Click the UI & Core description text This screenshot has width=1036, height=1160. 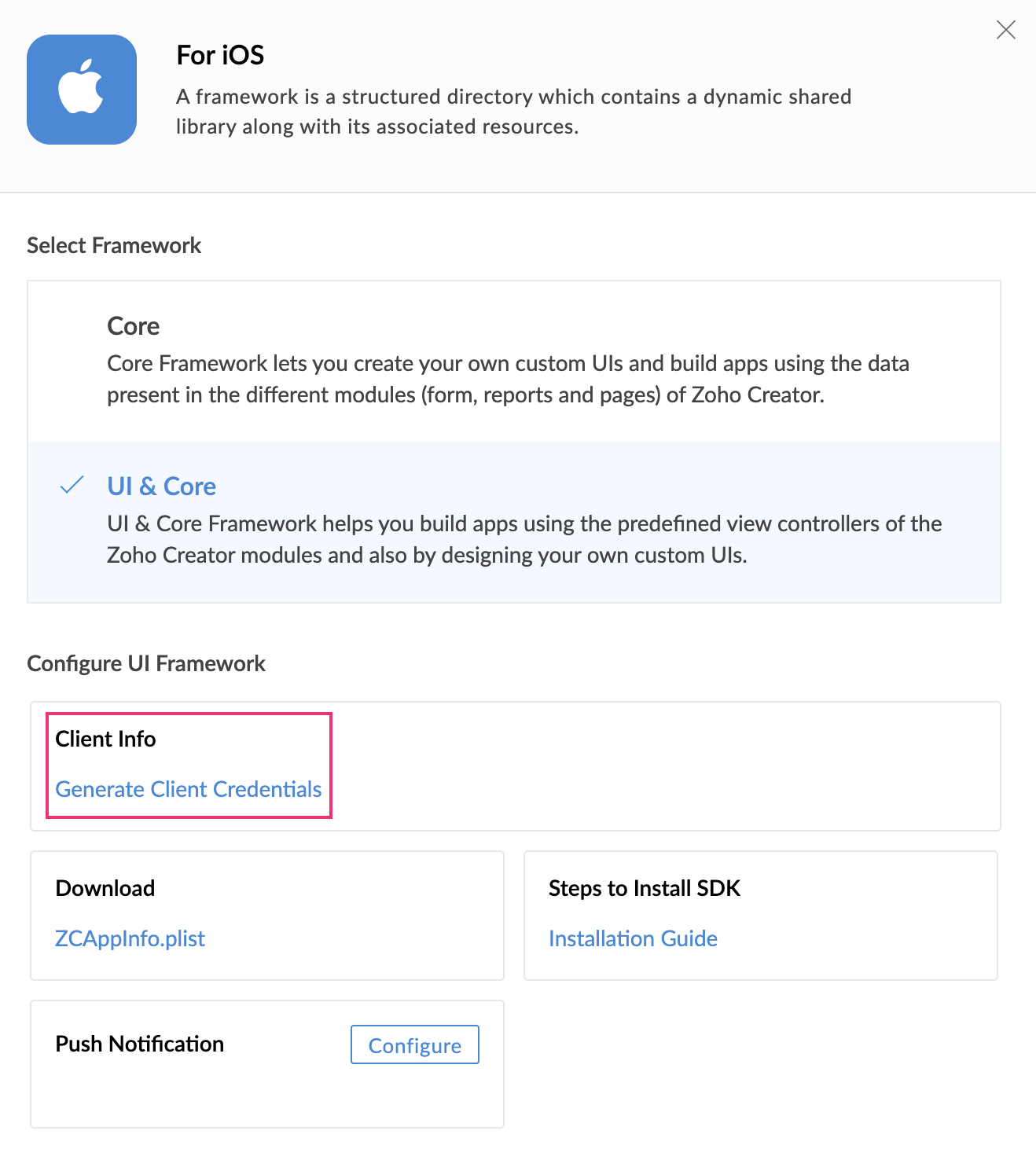point(524,539)
